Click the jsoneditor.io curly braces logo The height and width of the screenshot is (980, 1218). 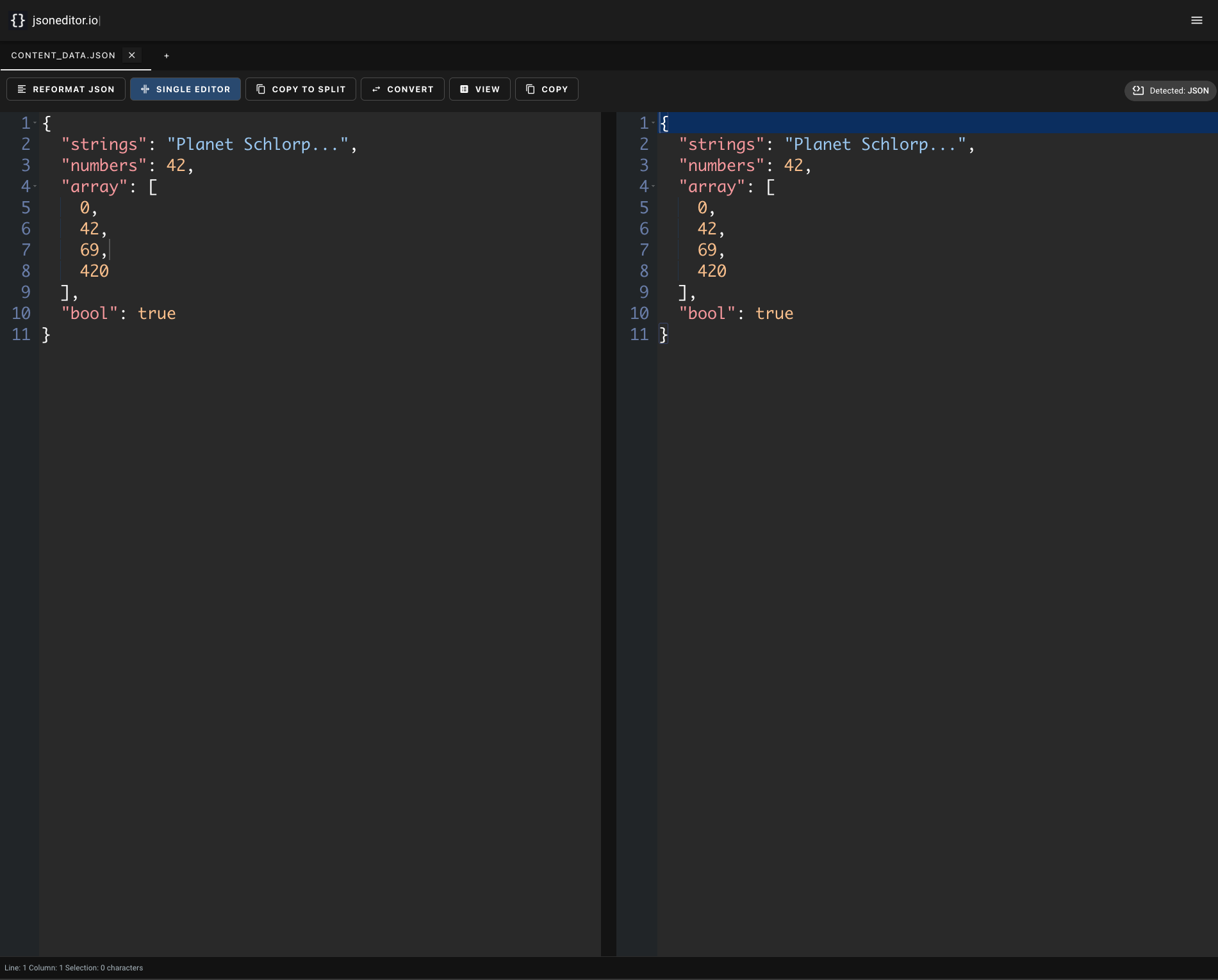tap(18, 20)
